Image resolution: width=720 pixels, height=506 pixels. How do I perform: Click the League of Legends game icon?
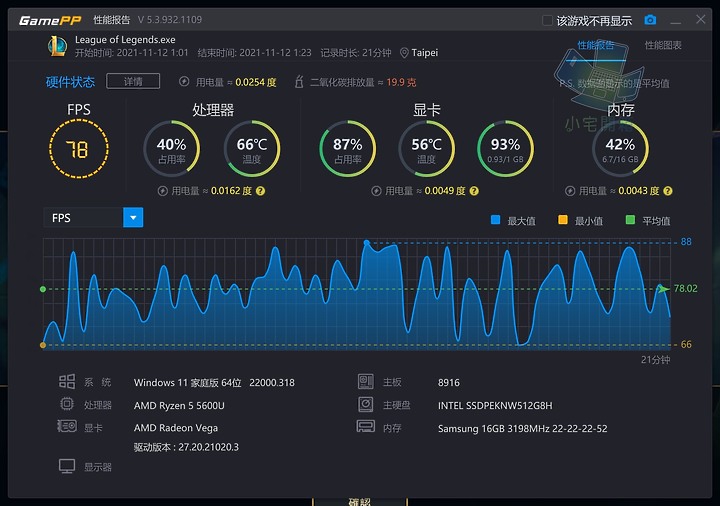pos(57,46)
